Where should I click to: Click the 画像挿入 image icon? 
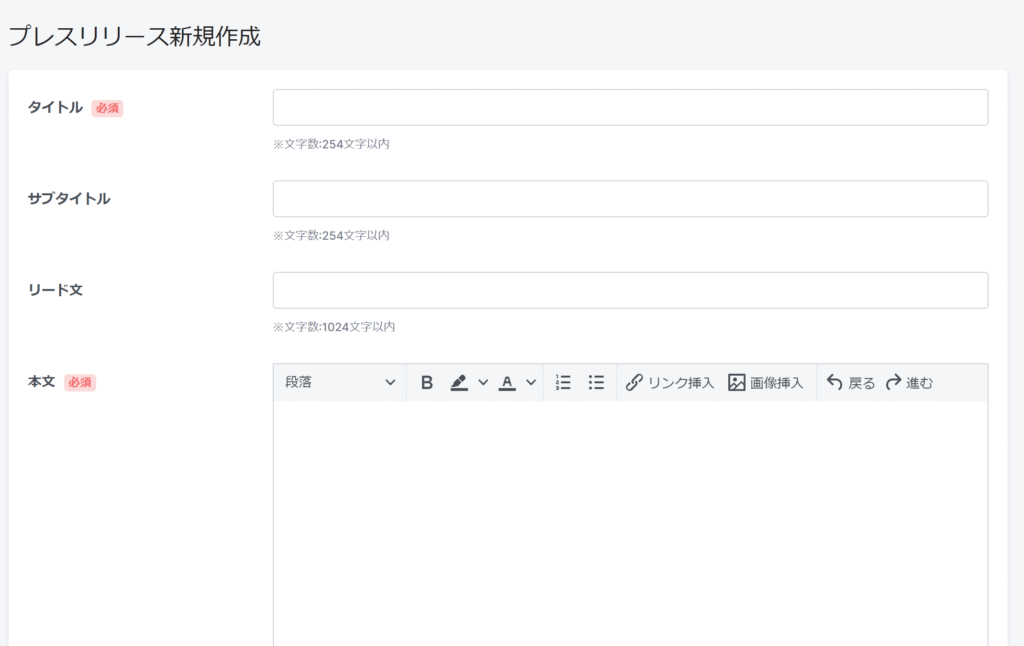737,383
